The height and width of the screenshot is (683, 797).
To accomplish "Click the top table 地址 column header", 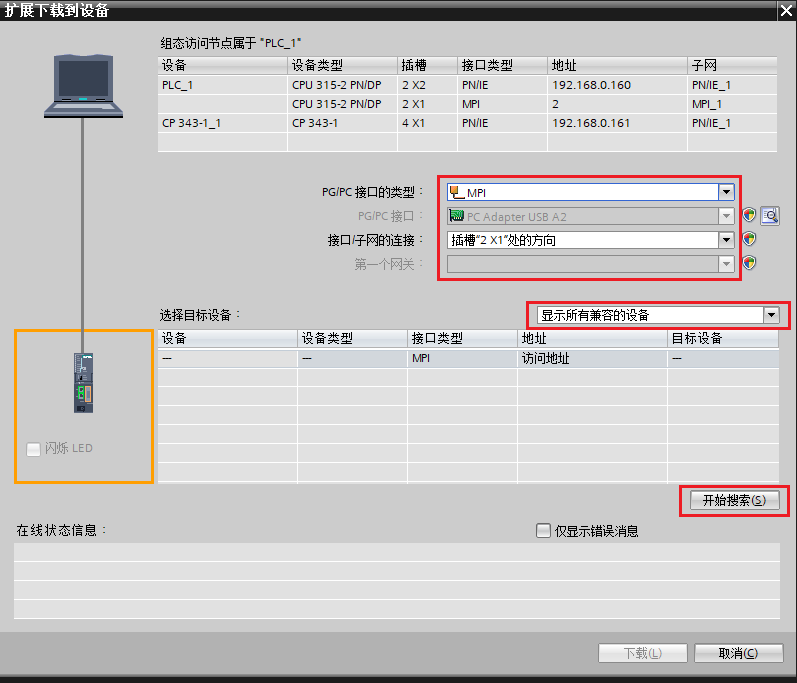I will (x=617, y=66).
